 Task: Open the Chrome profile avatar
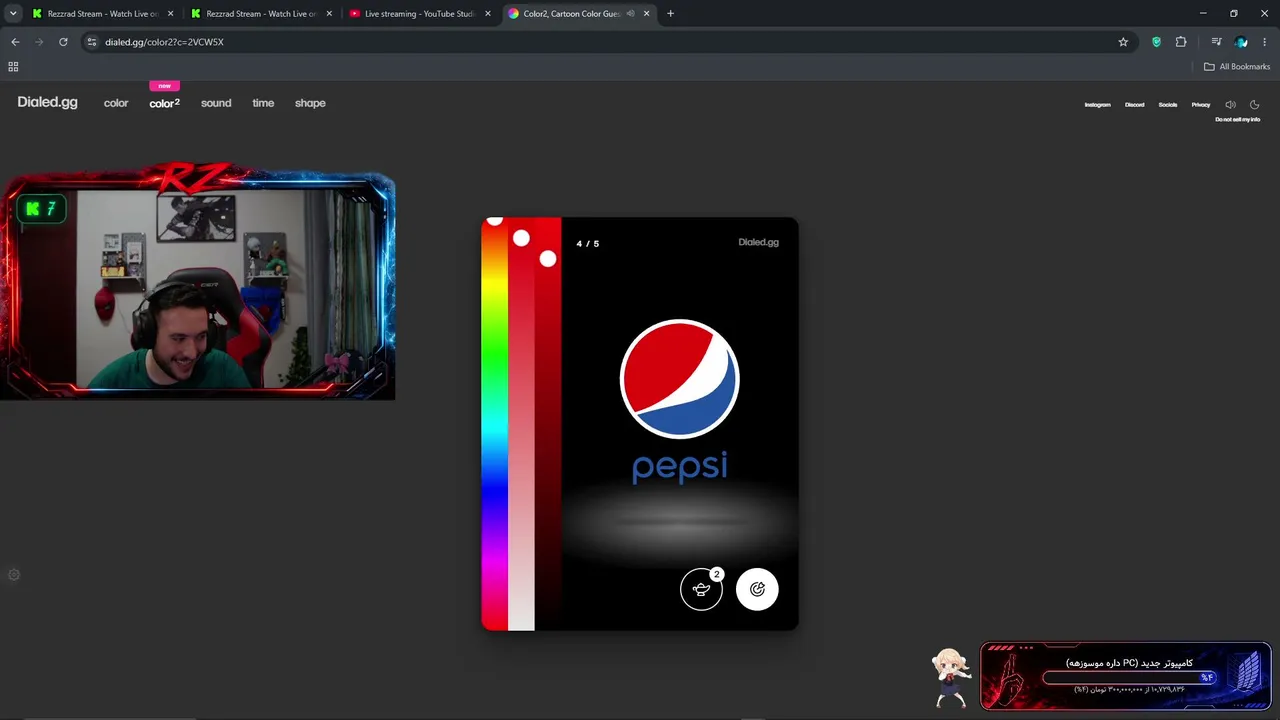point(1241,42)
